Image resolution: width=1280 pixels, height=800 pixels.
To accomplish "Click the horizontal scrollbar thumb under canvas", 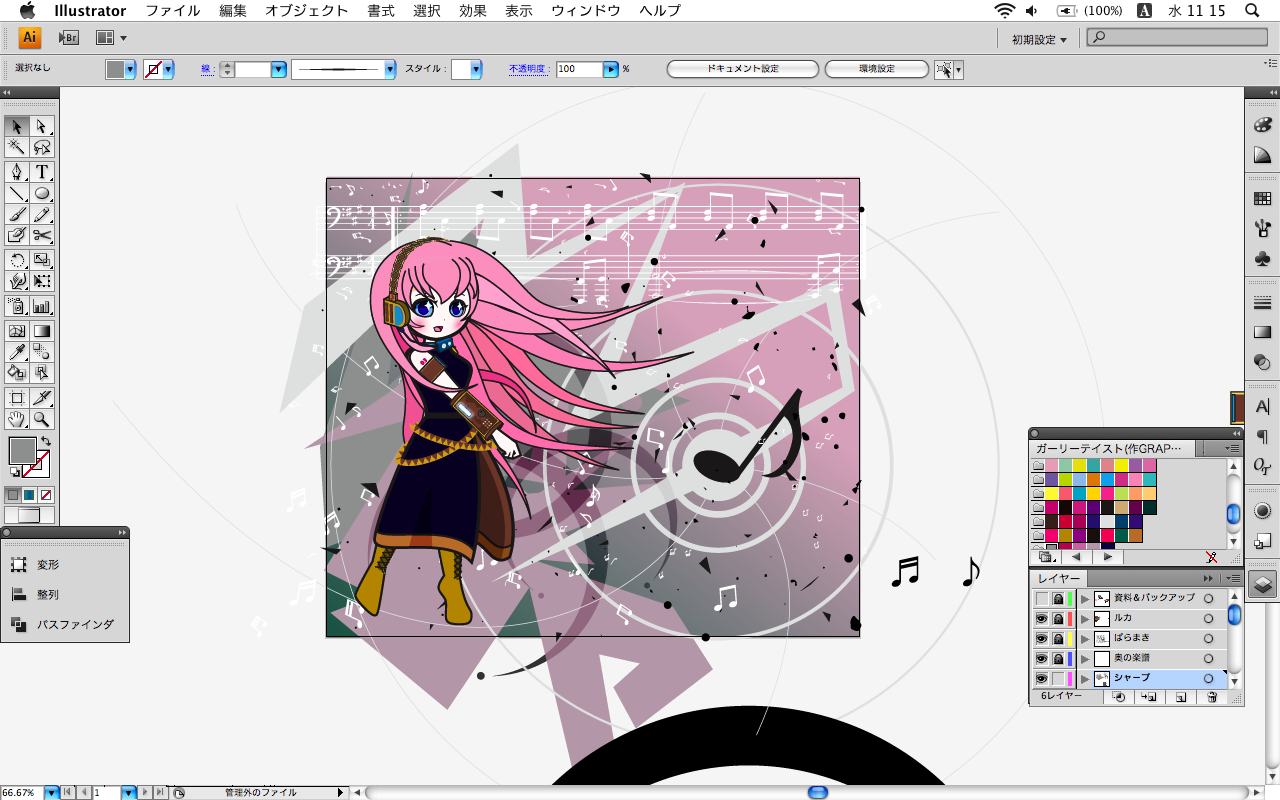I will click(x=818, y=793).
